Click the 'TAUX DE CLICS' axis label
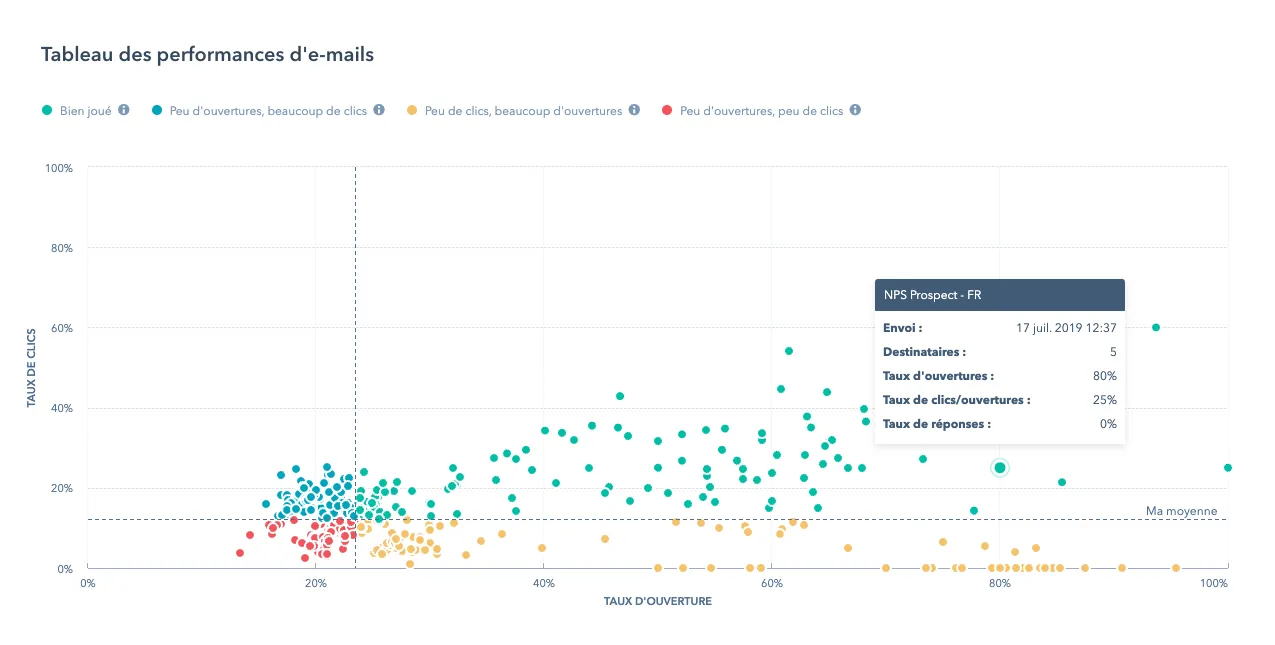Screen dimensions: 1275x645 pyautogui.click(x=28, y=368)
